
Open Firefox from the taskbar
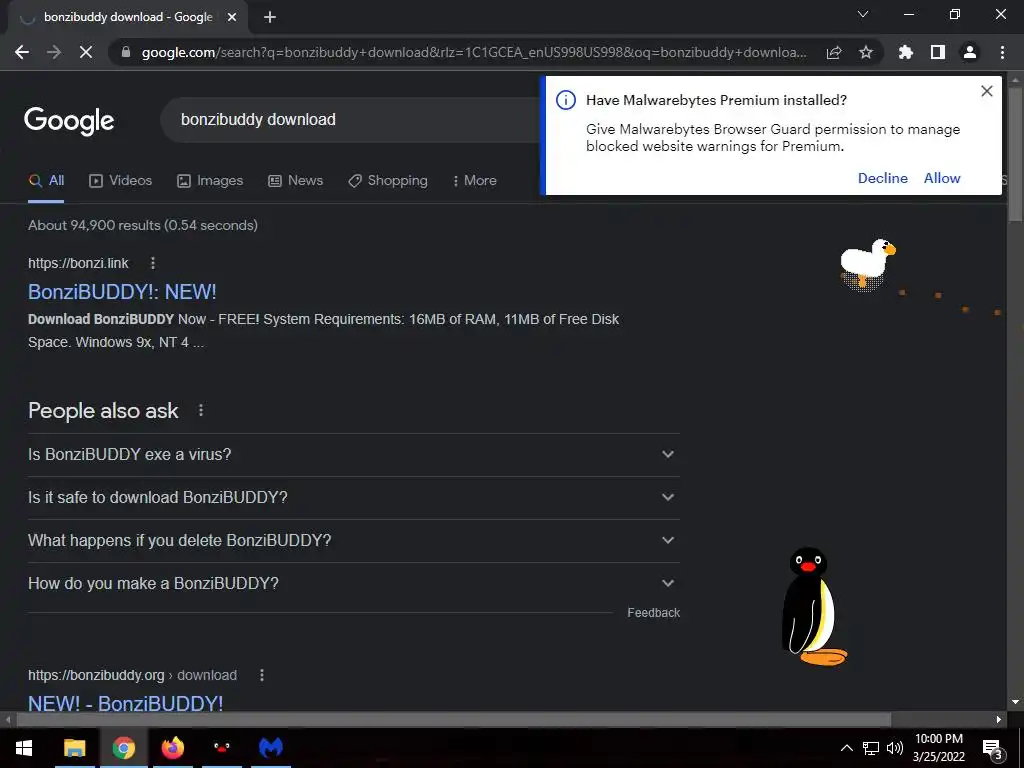(x=172, y=748)
